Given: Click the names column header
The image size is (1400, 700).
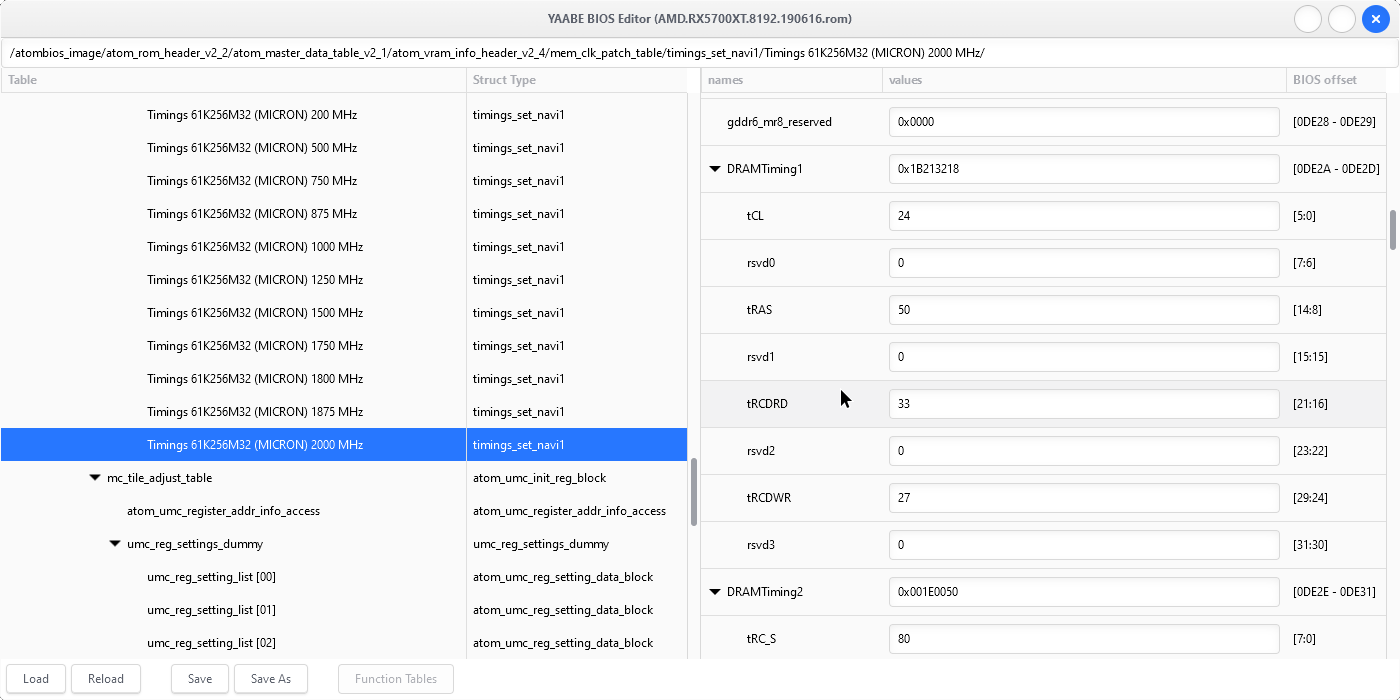Looking at the screenshot, I should [x=792, y=80].
